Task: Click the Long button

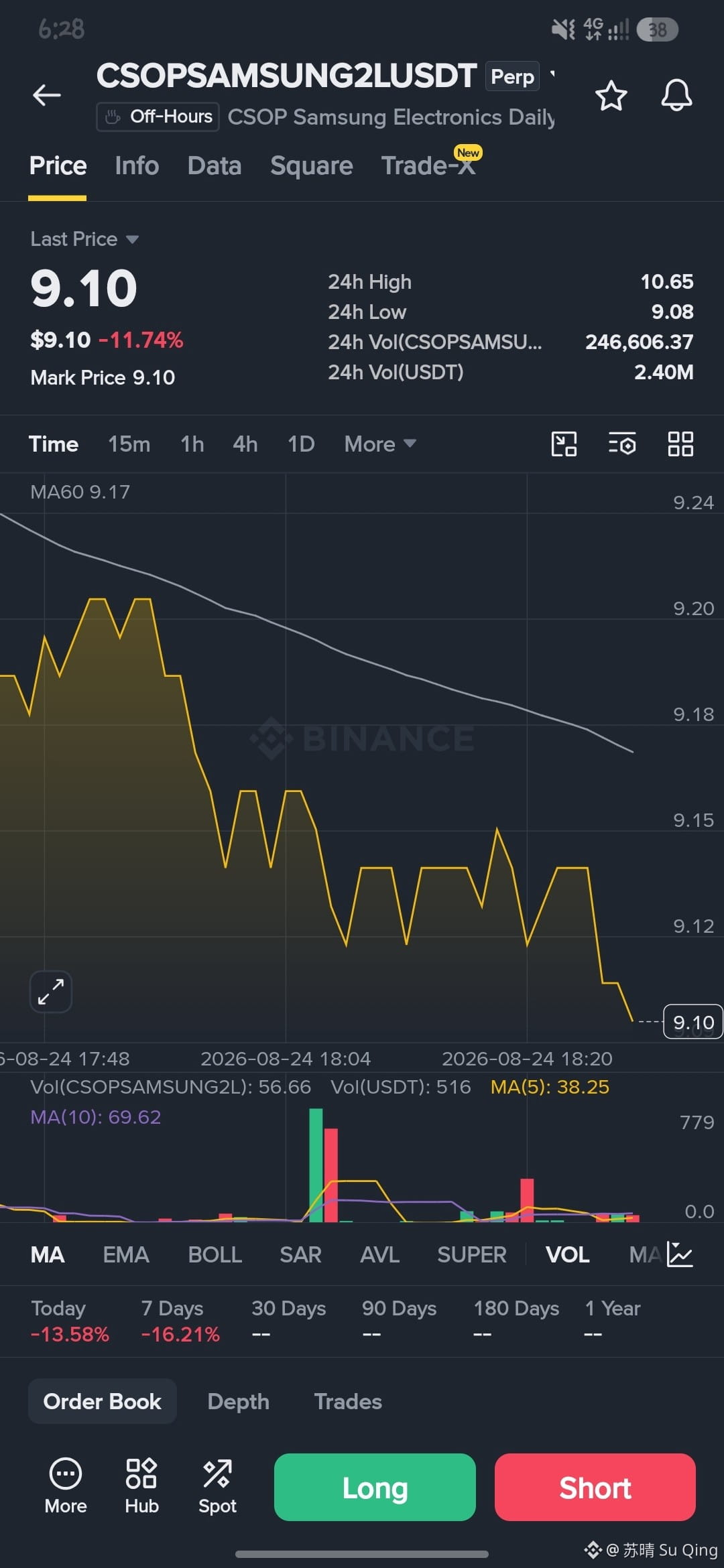Action: 375,1487
